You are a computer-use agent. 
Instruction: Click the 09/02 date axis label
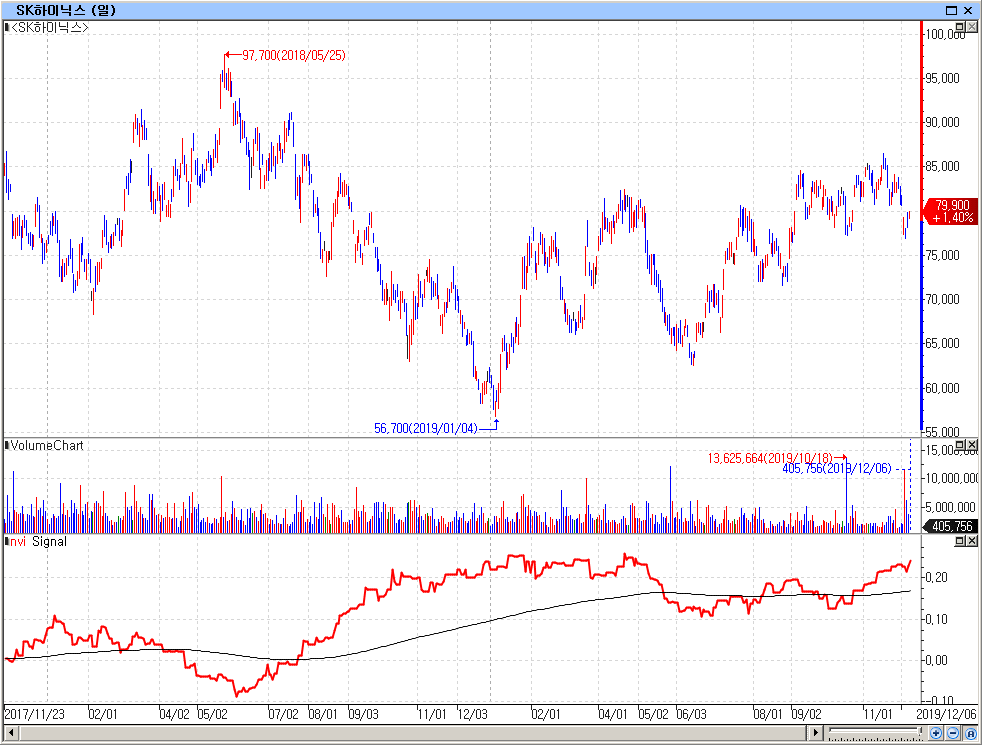click(807, 714)
